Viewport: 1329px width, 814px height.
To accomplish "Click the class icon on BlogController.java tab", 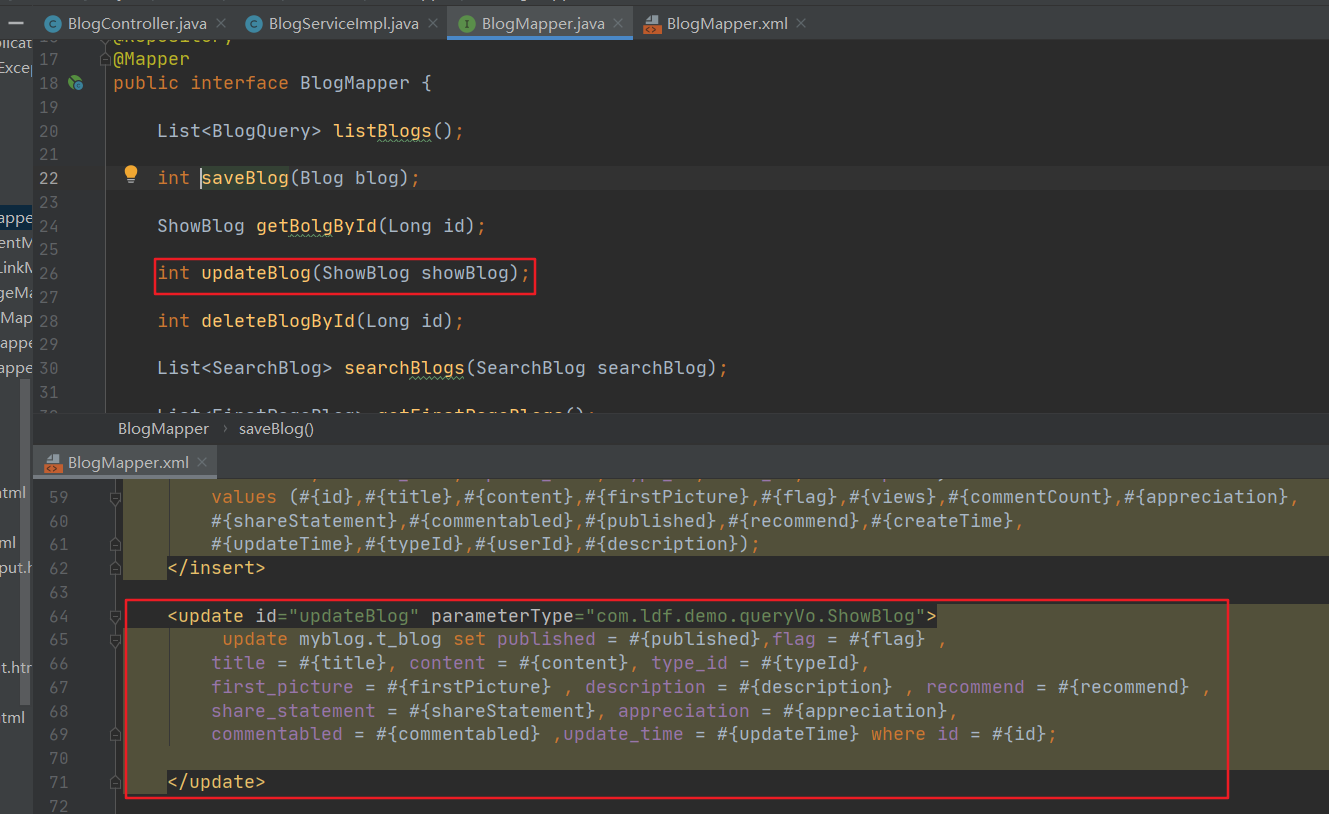I will 53,24.
